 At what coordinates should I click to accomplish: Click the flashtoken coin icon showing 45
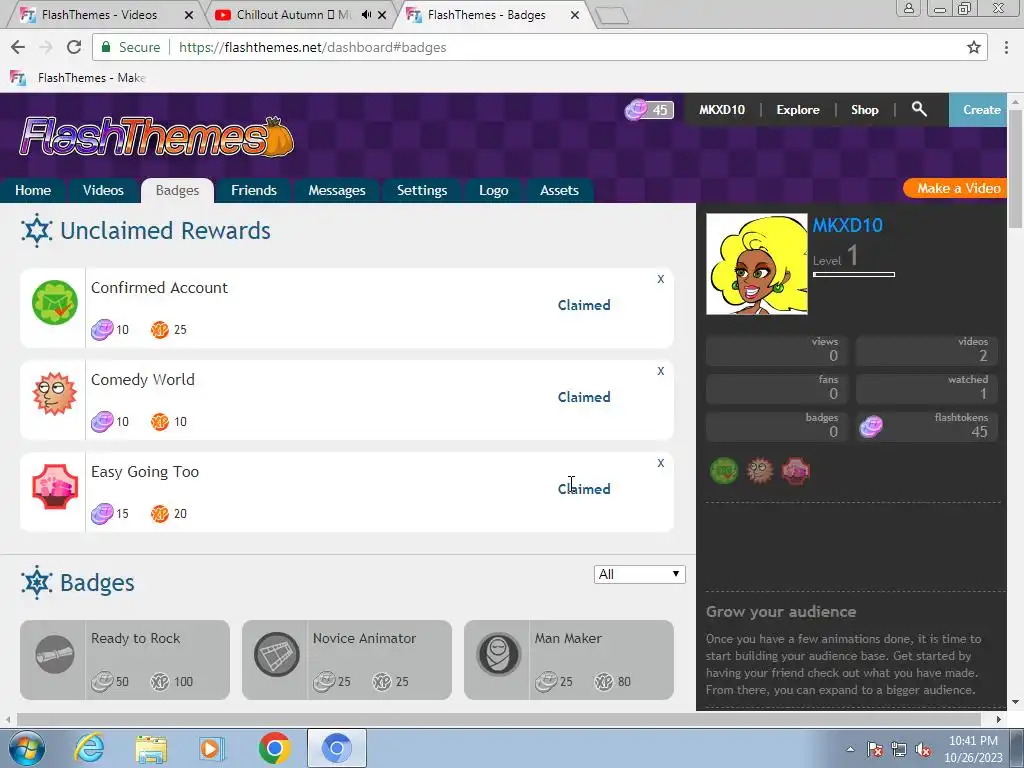pyautogui.click(x=636, y=110)
